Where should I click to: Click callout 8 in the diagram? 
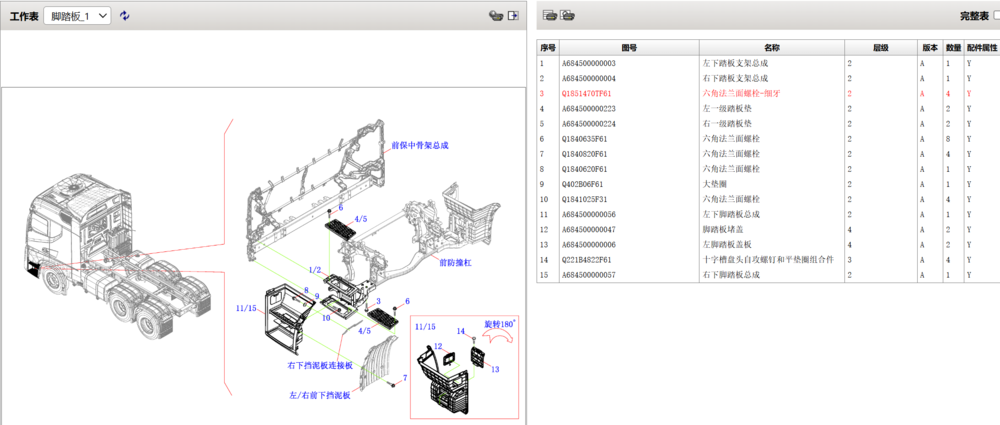click(306, 290)
